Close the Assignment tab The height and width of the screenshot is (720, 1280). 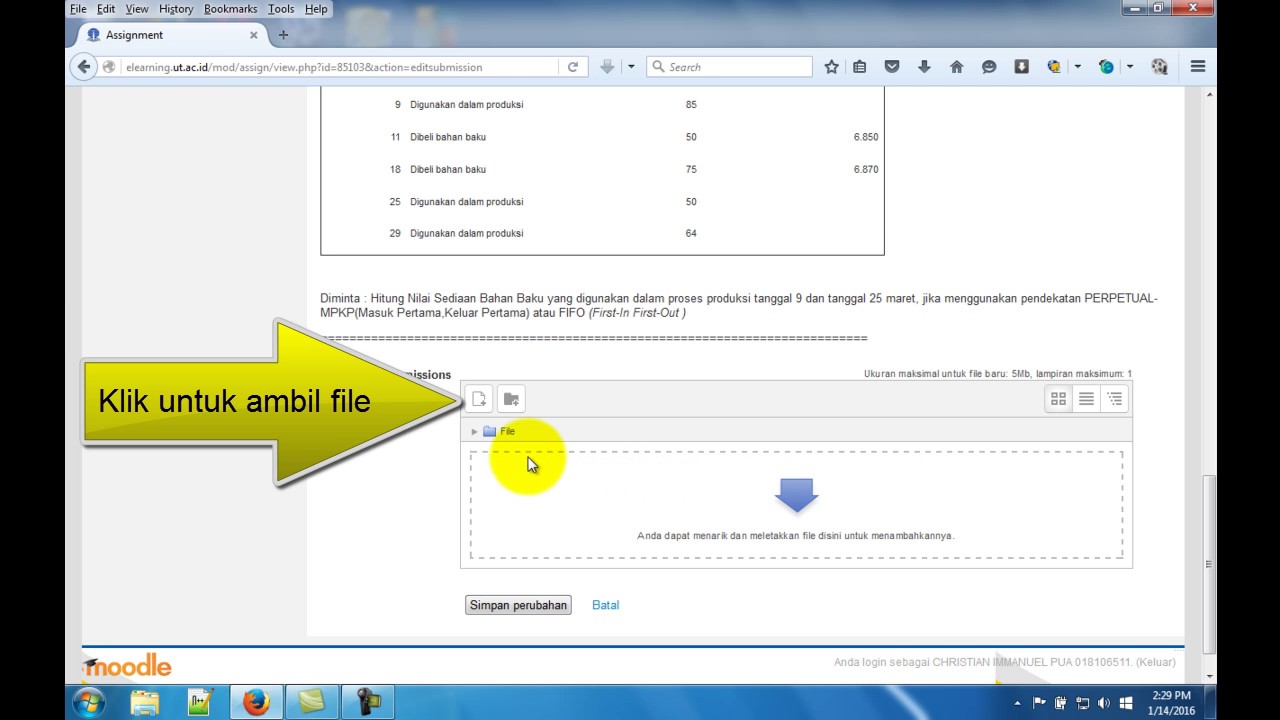(x=253, y=35)
